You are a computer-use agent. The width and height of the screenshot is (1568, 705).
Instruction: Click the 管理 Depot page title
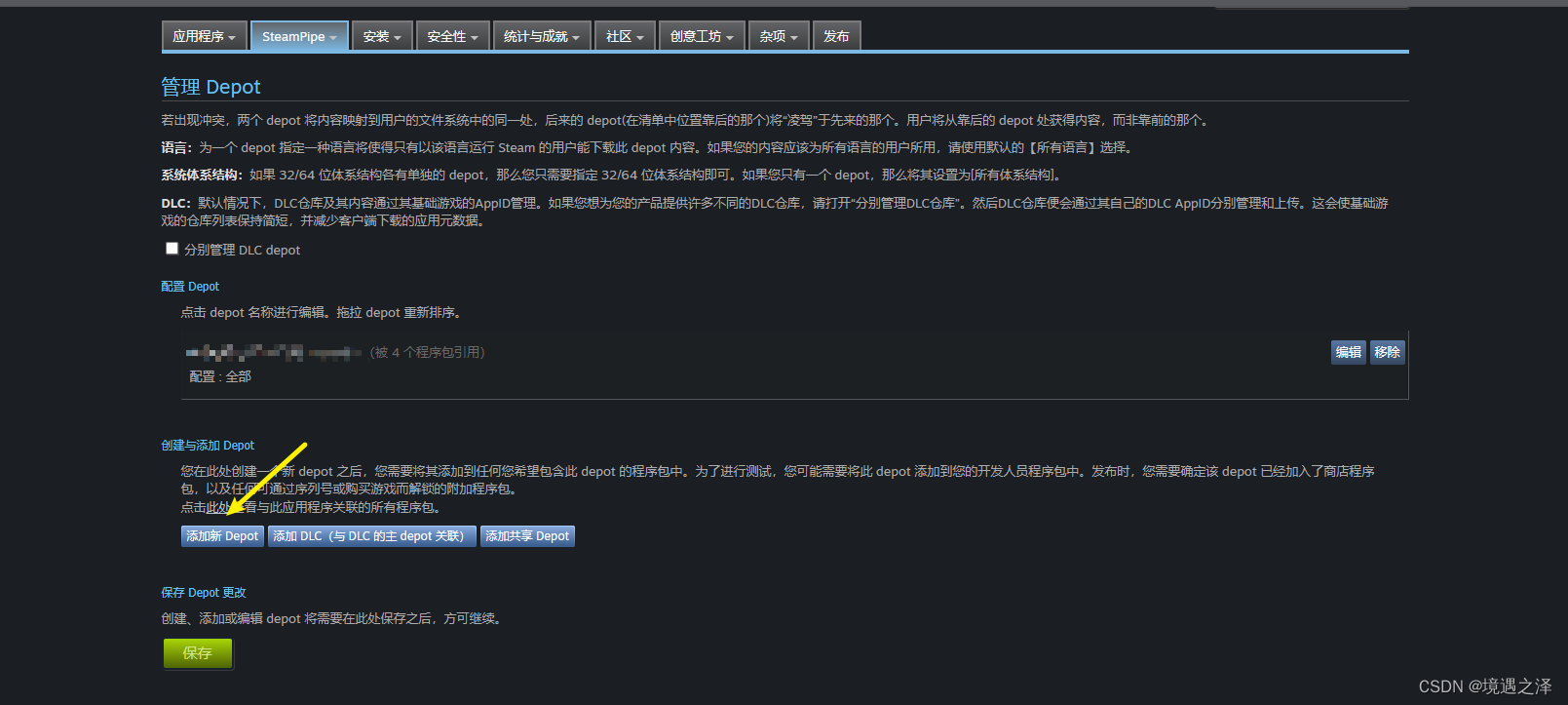210,87
